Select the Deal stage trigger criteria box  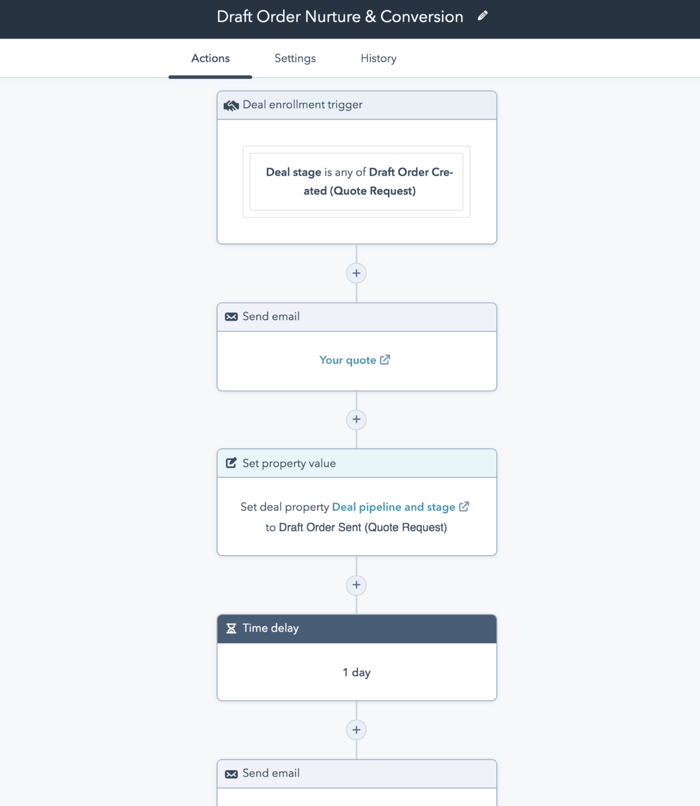(356, 181)
